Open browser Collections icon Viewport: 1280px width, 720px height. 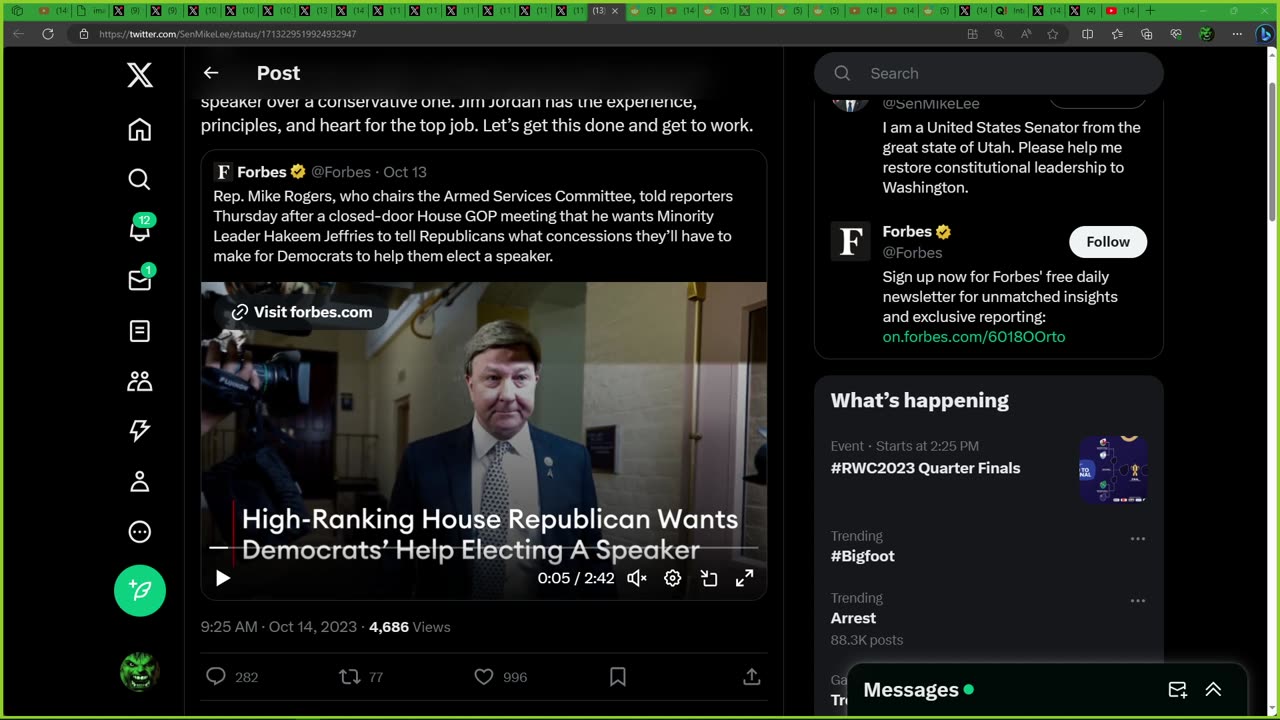point(1147,34)
